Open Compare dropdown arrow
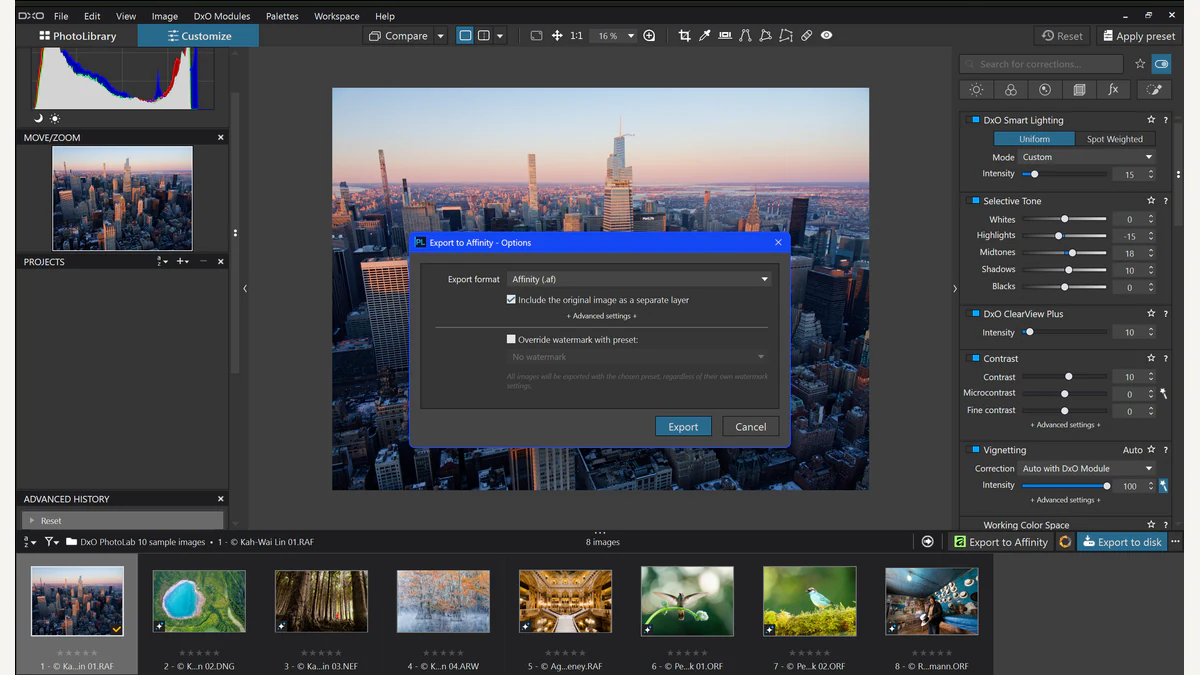Image resolution: width=1200 pixels, height=675 pixels. click(x=440, y=36)
